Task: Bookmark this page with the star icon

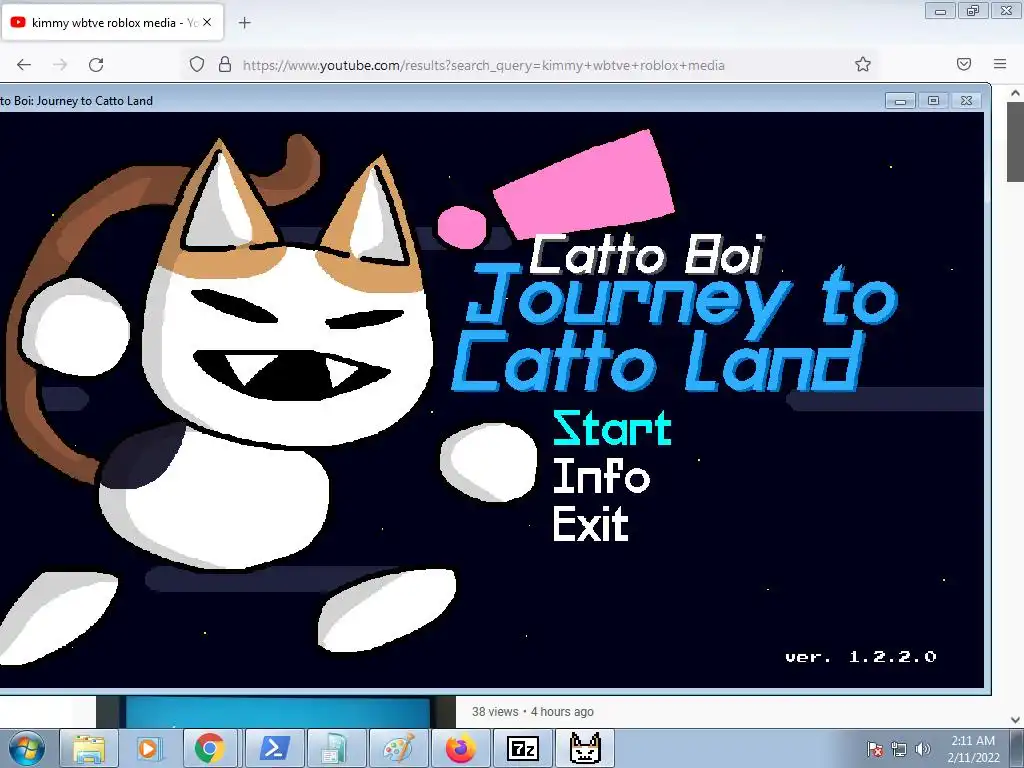Action: (863, 64)
